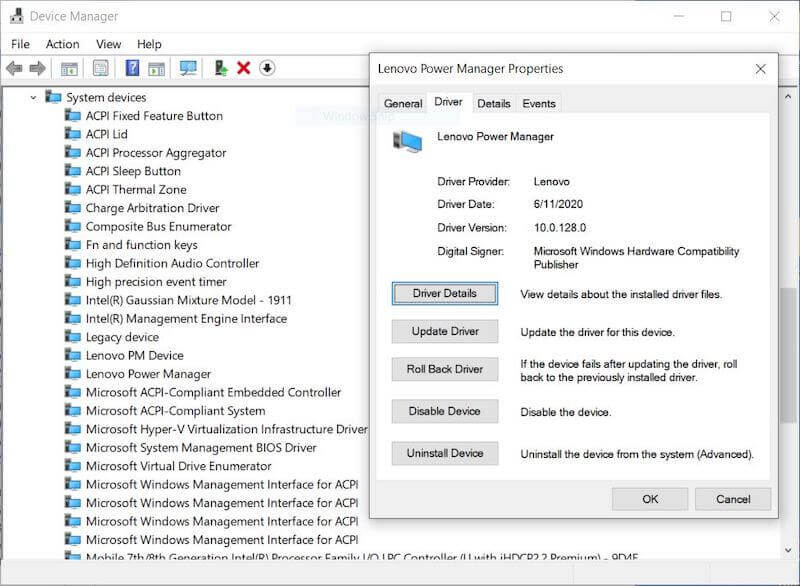Dismiss dialog with Cancel button
Image resolution: width=800 pixels, height=586 pixels.
733,499
